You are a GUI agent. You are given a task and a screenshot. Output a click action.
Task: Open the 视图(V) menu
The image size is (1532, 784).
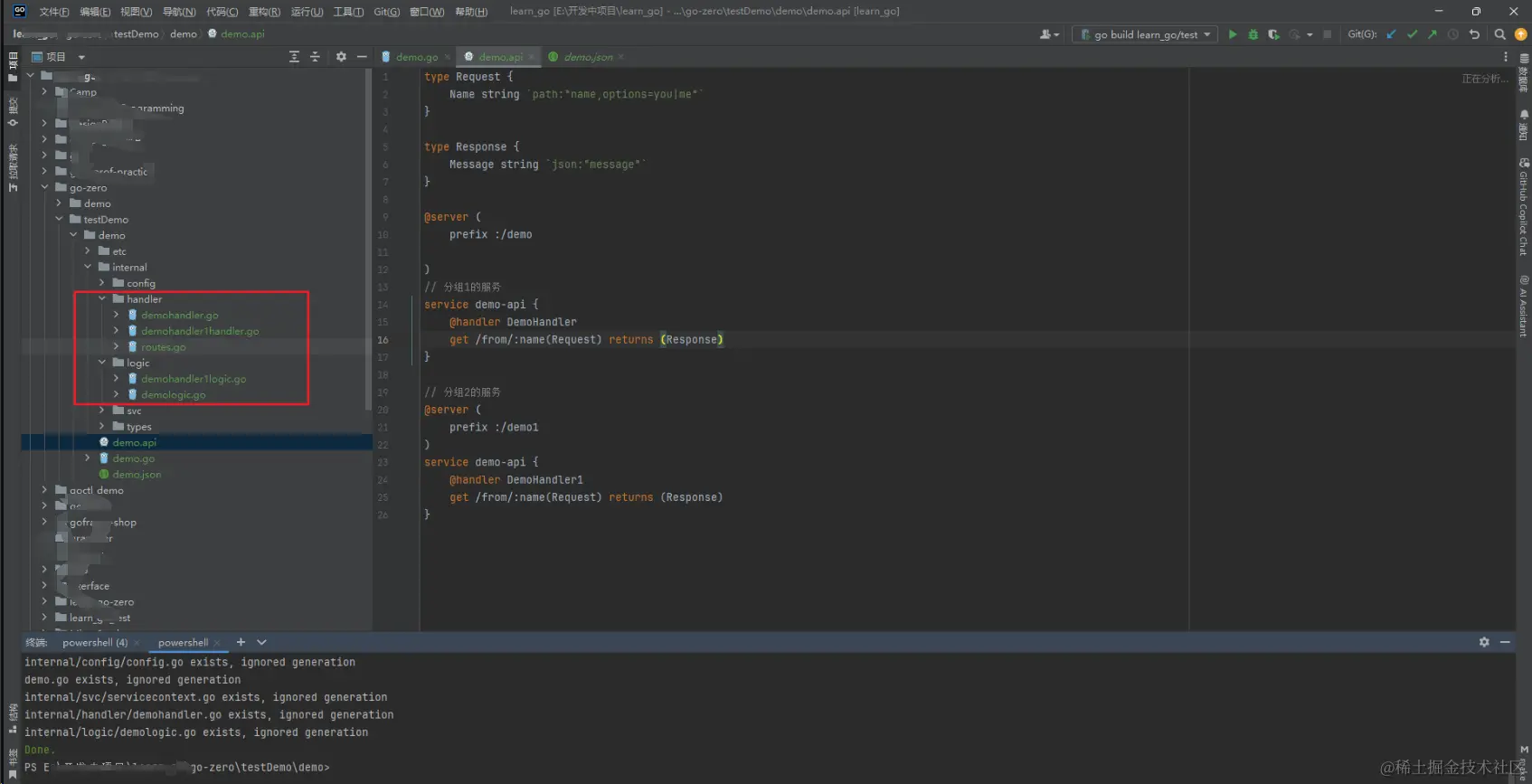coord(137,12)
